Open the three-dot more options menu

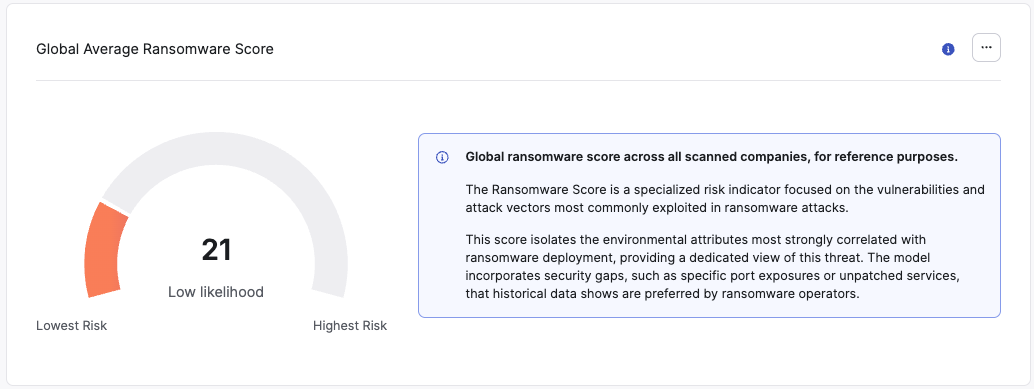[x=987, y=48]
